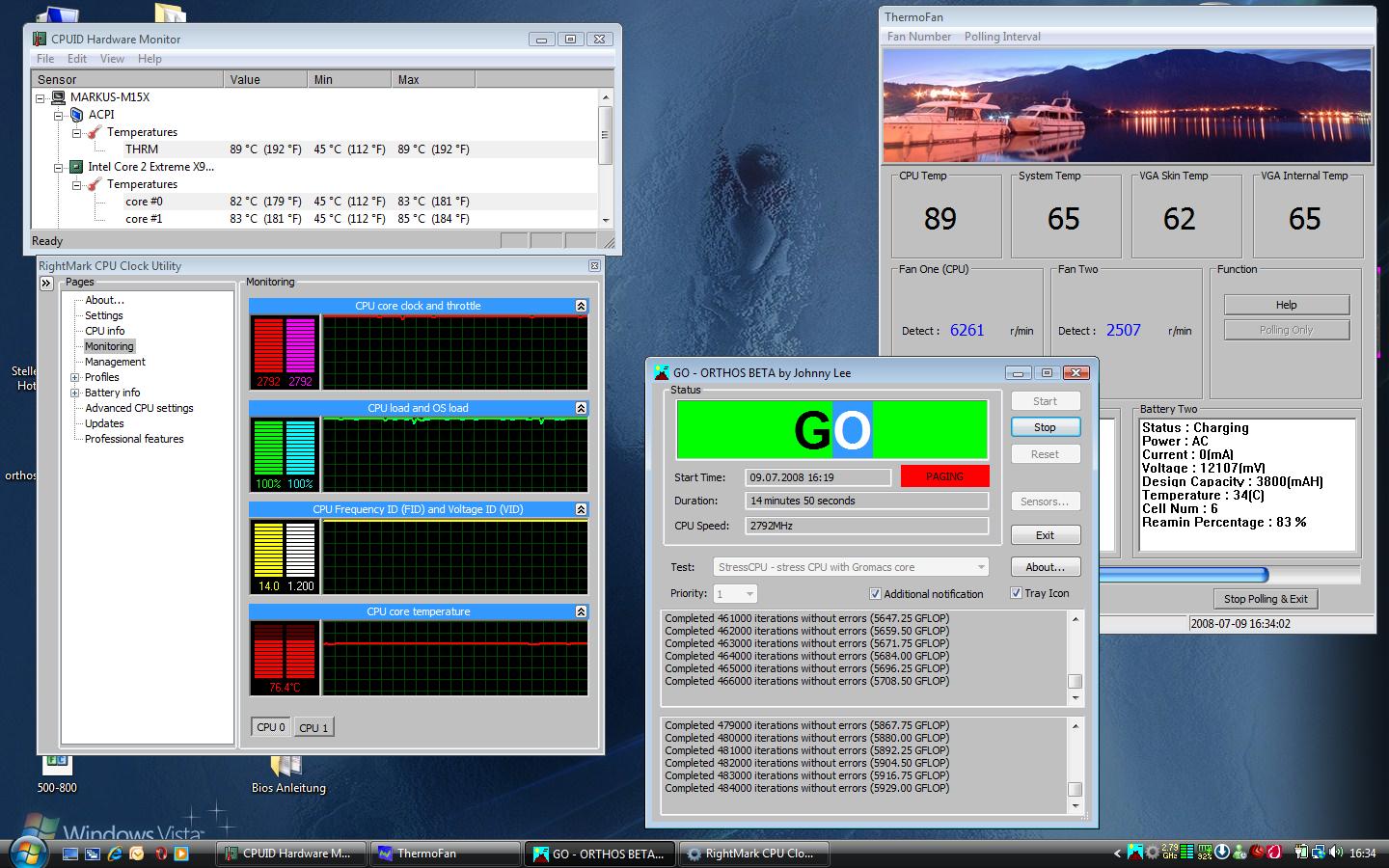The height and width of the screenshot is (868, 1389).
Task: Click the CPU Speed field in ORTHOS
Action: coord(866,527)
